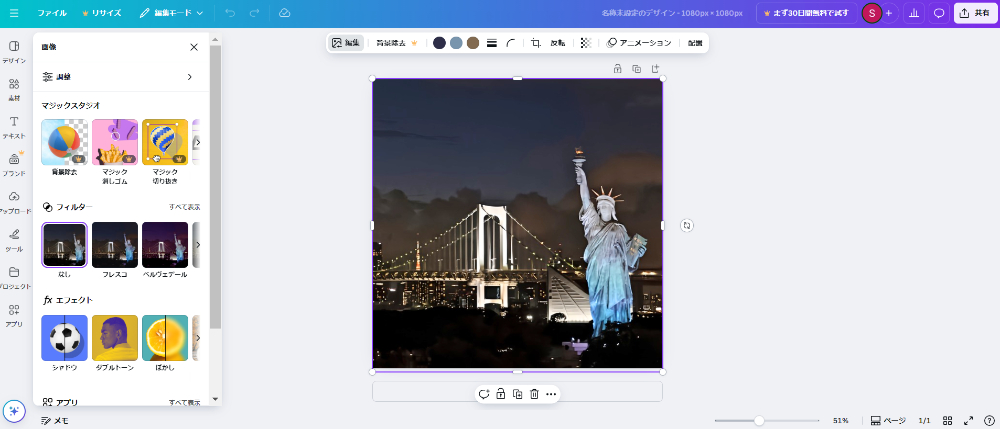Click the リサイズ menu item
1000x429 pixels.
click(101, 13)
